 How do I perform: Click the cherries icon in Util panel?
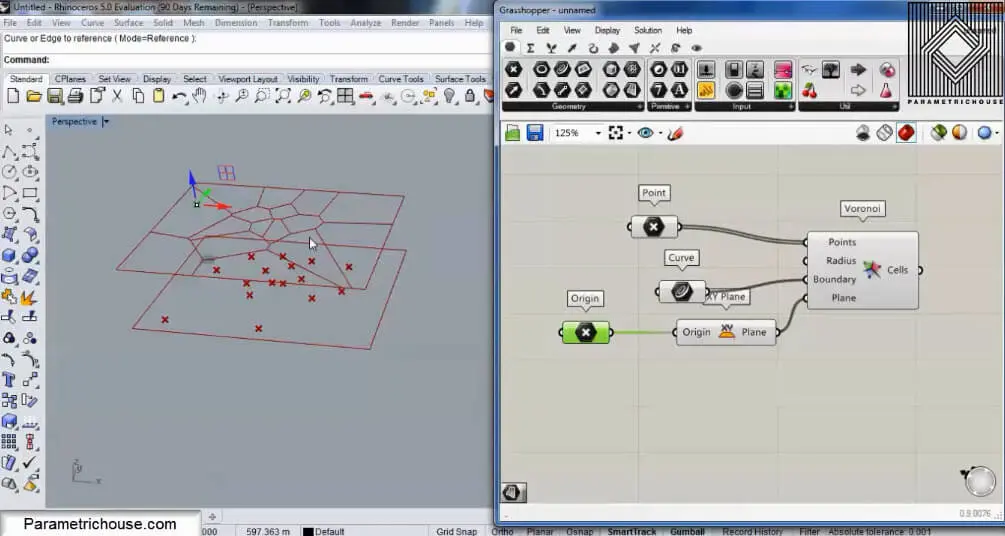[x=810, y=90]
